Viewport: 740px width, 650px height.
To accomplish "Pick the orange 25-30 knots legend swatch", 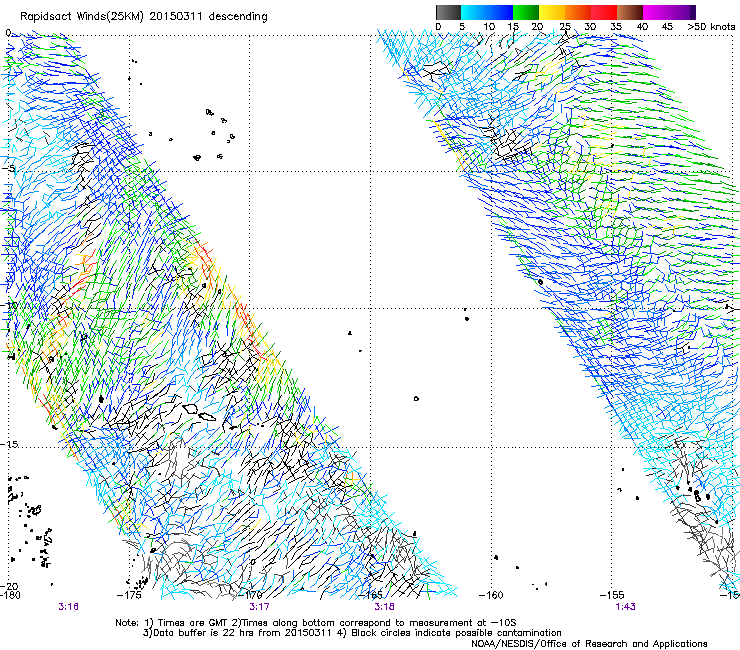I will [x=578, y=12].
